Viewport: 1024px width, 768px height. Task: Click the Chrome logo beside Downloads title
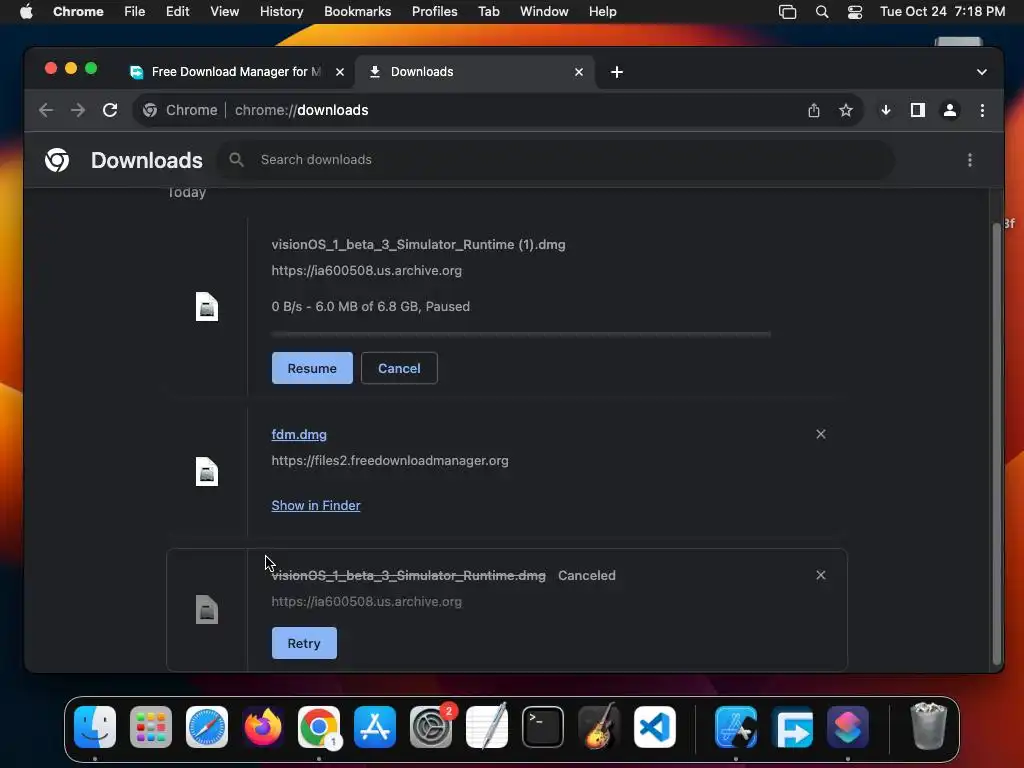tap(57, 160)
